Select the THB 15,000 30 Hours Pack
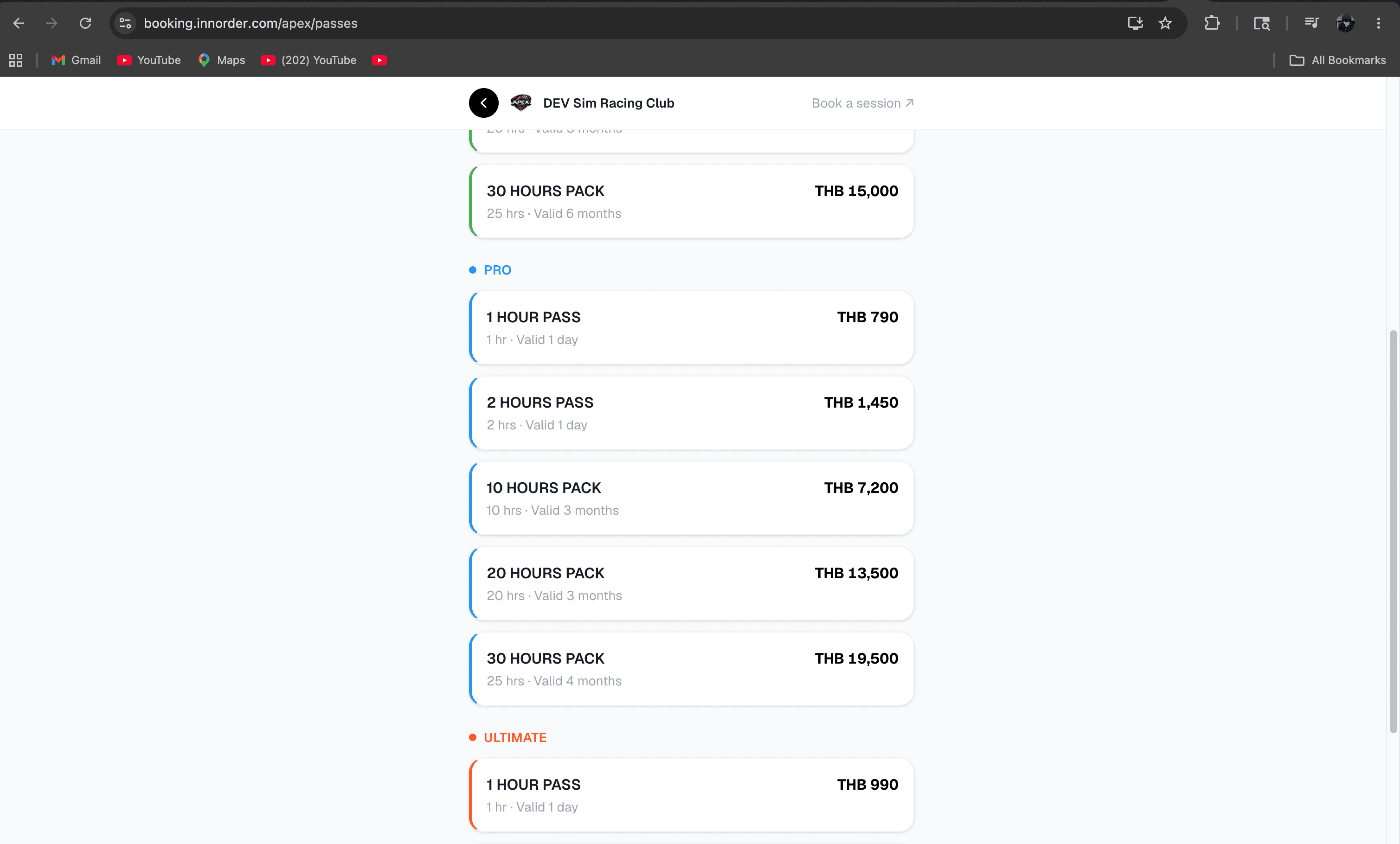The image size is (1400, 844). click(692, 202)
